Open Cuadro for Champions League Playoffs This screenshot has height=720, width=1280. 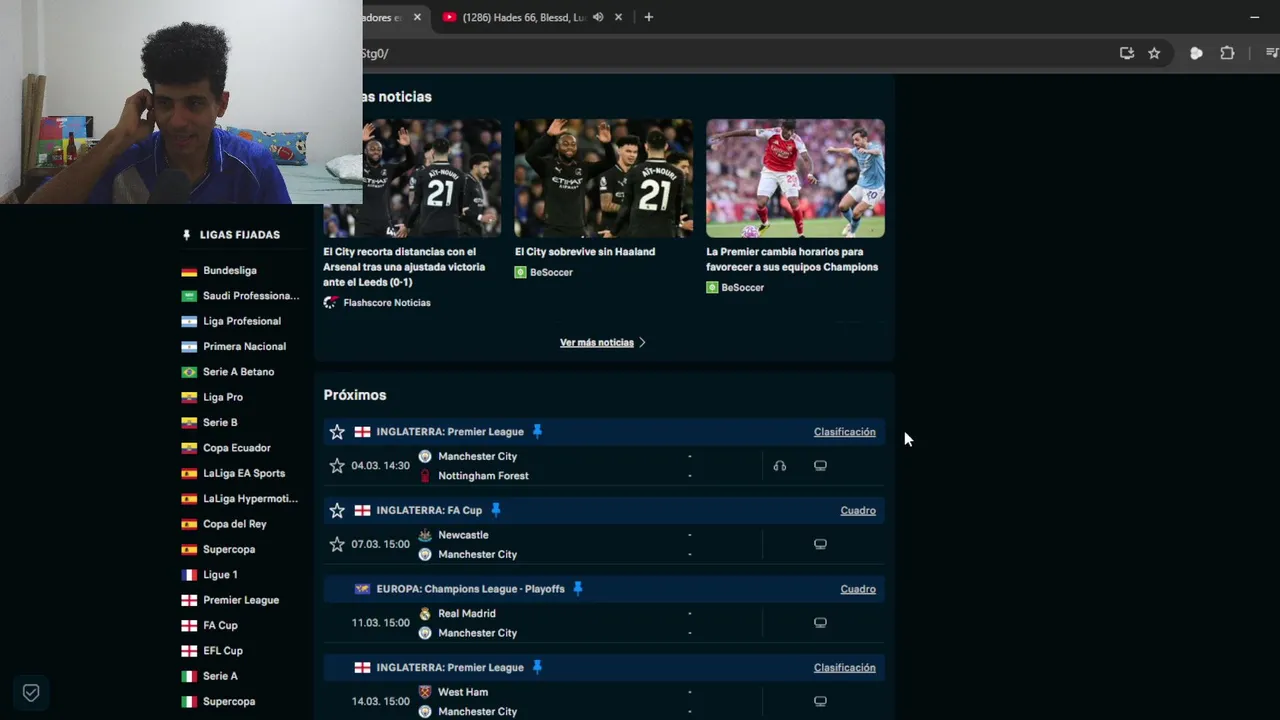tap(858, 589)
